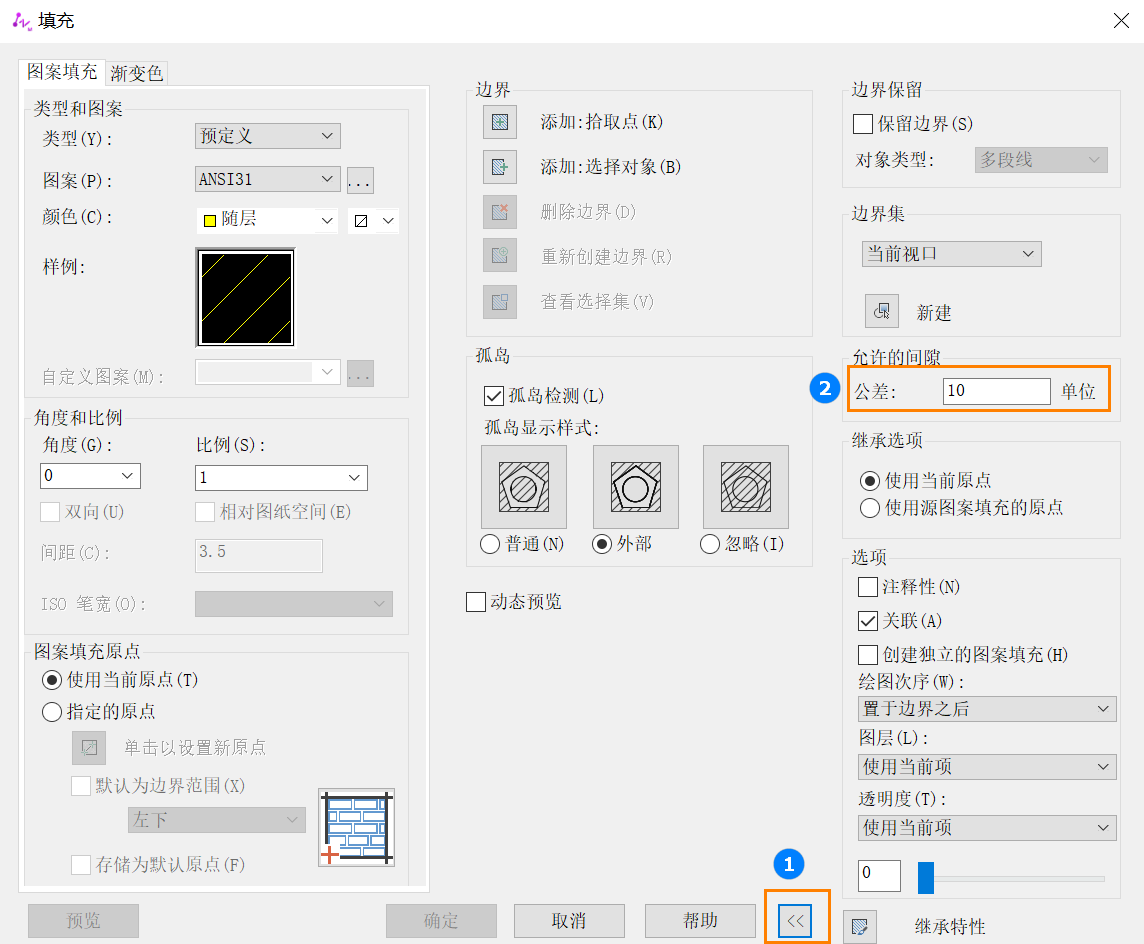Click the 添加:选择对象 icon button
Screen dimensions: 1144x944
tap(500, 166)
